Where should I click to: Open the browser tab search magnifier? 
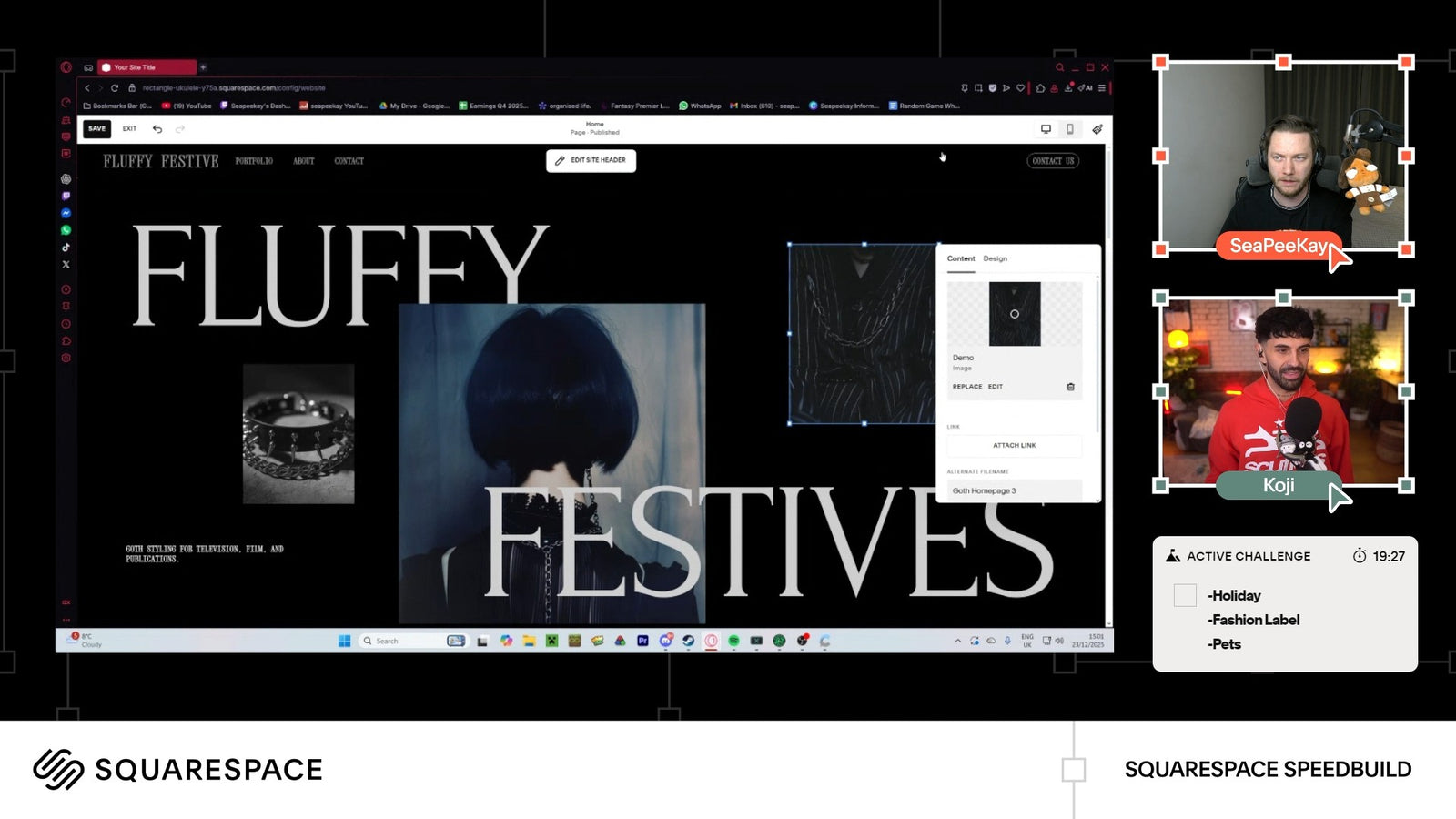(x=1059, y=67)
